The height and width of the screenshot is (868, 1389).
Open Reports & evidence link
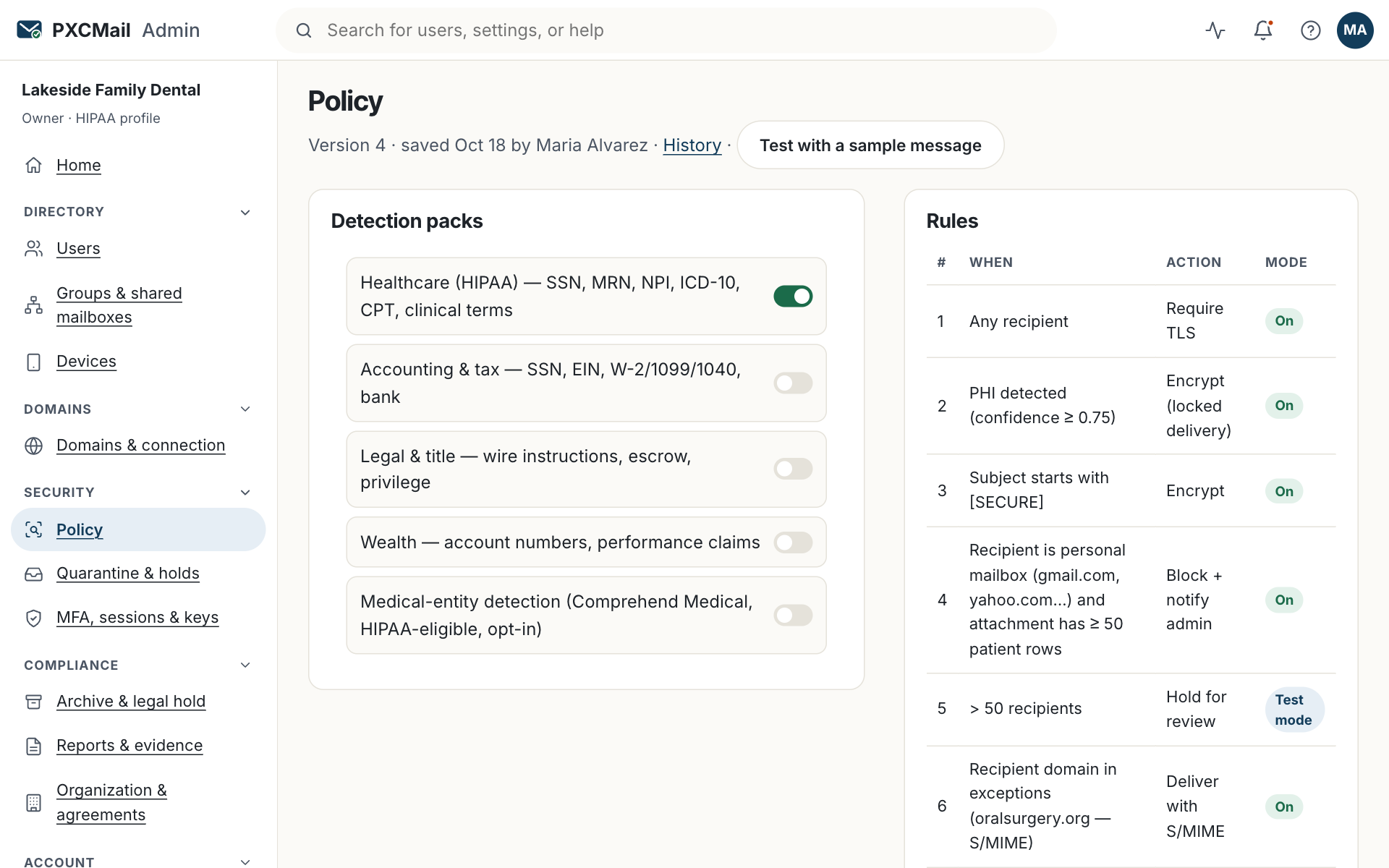[x=129, y=746]
